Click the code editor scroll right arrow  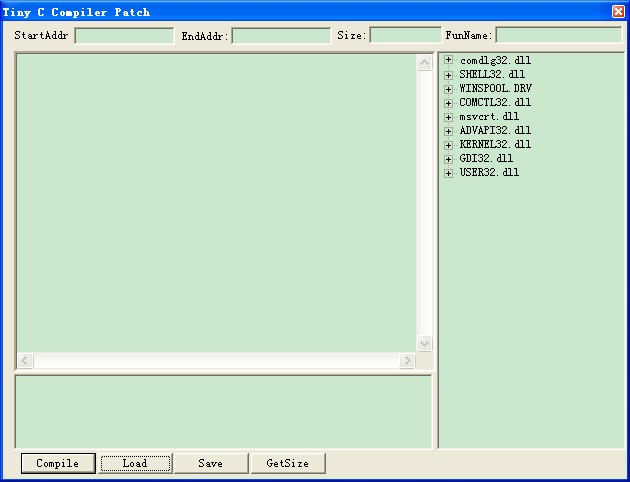(407, 360)
